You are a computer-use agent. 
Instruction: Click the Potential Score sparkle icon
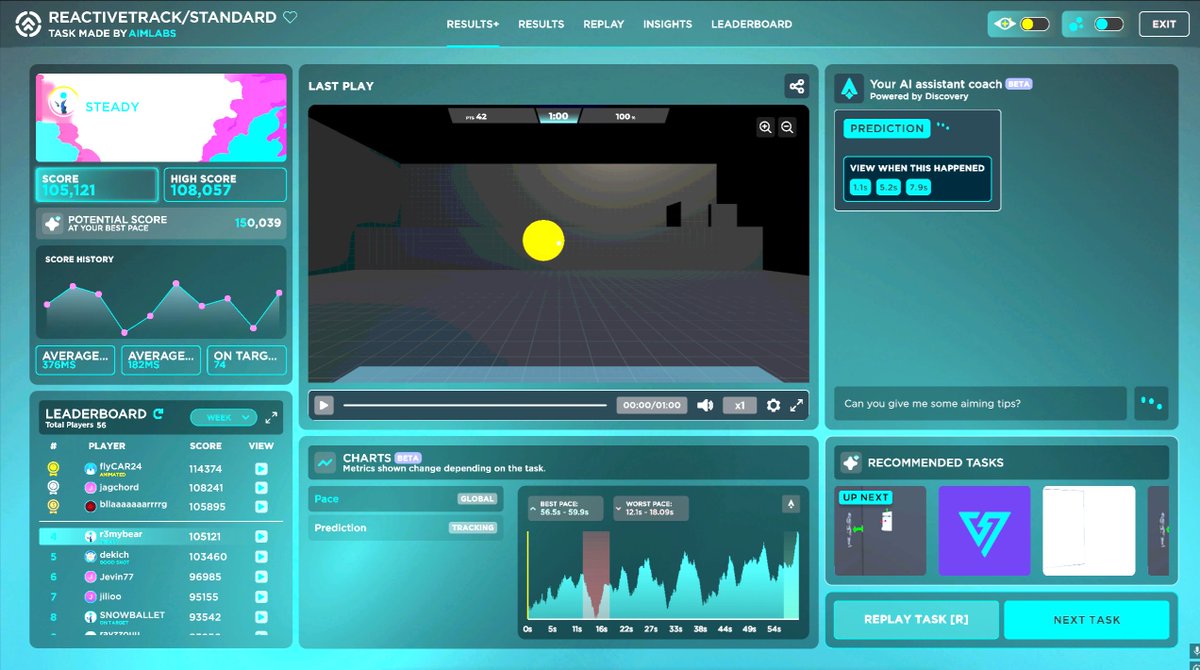coord(52,225)
